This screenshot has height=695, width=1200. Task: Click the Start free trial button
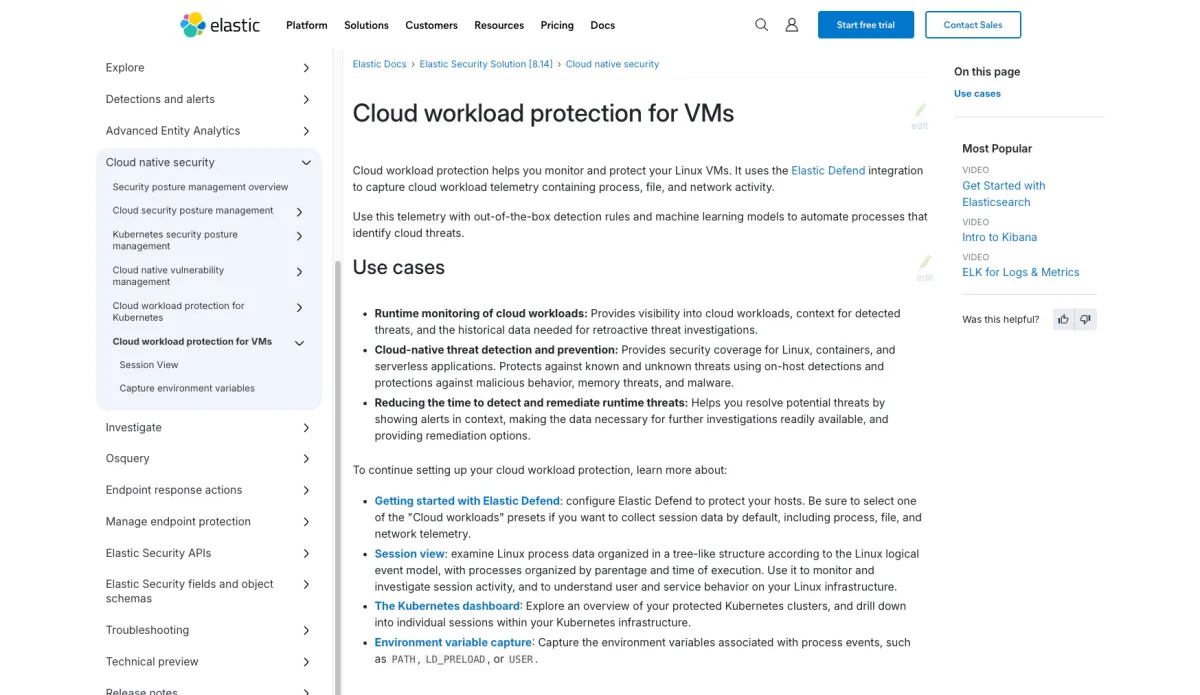click(x=865, y=25)
